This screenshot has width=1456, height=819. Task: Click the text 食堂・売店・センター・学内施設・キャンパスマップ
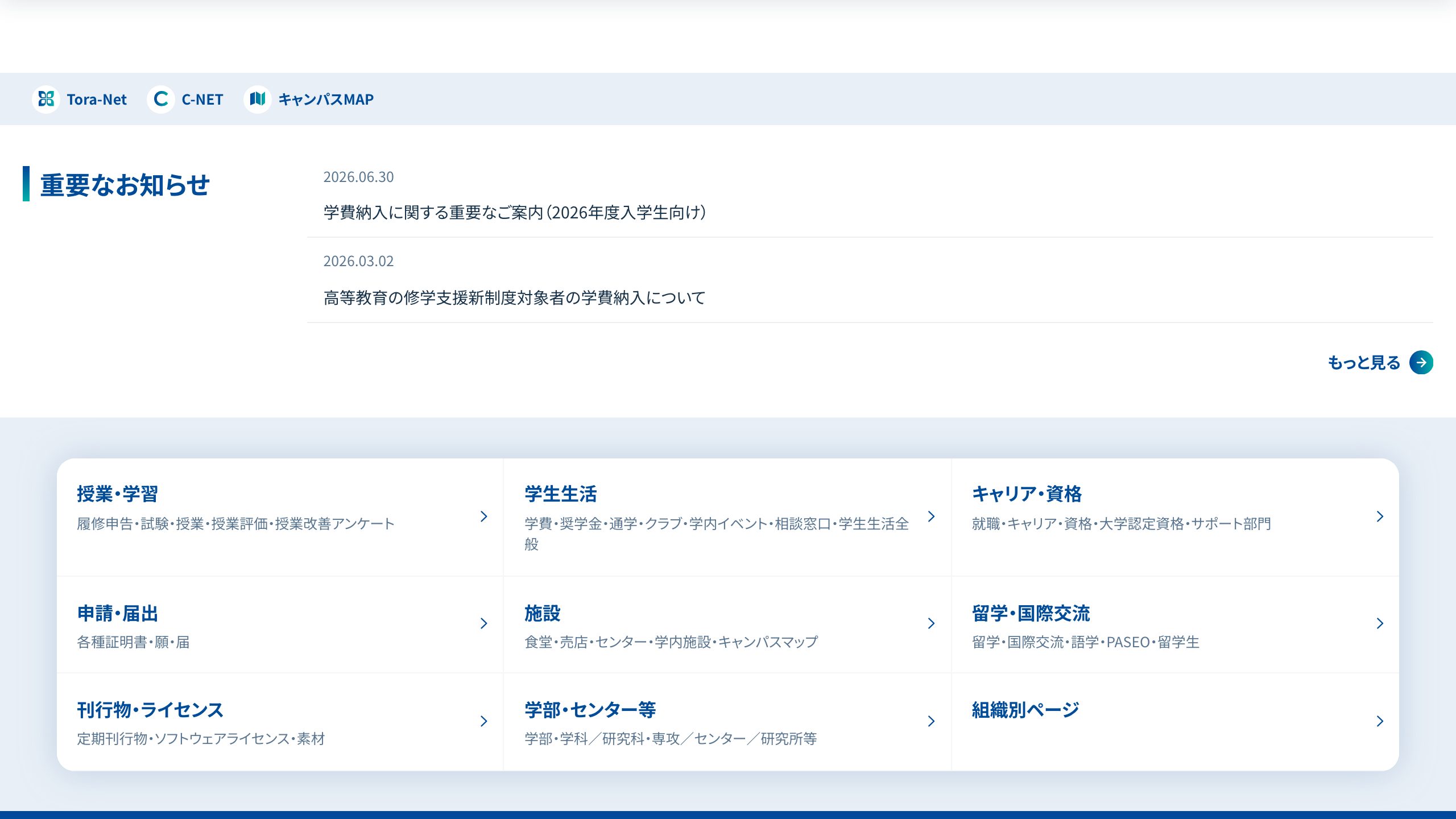coord(671,642)
